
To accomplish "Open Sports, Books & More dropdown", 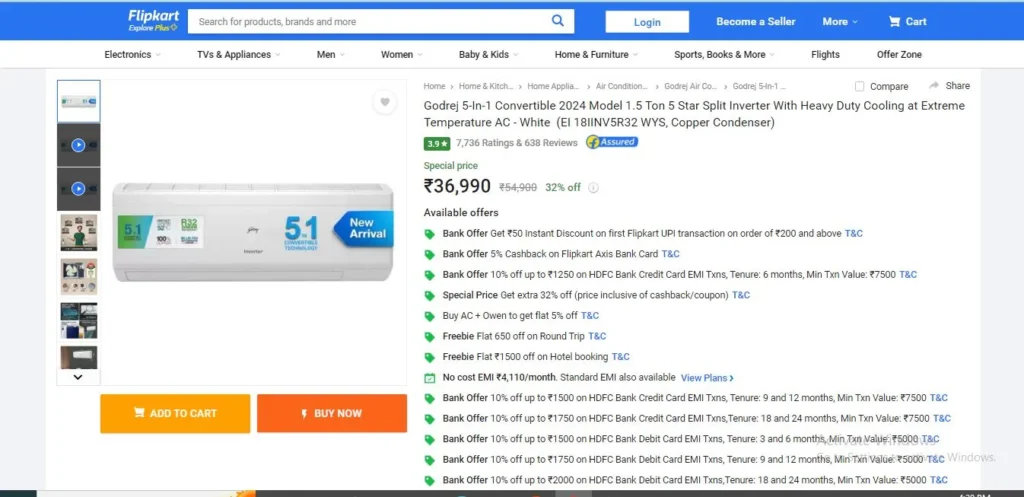I will 724,55.
